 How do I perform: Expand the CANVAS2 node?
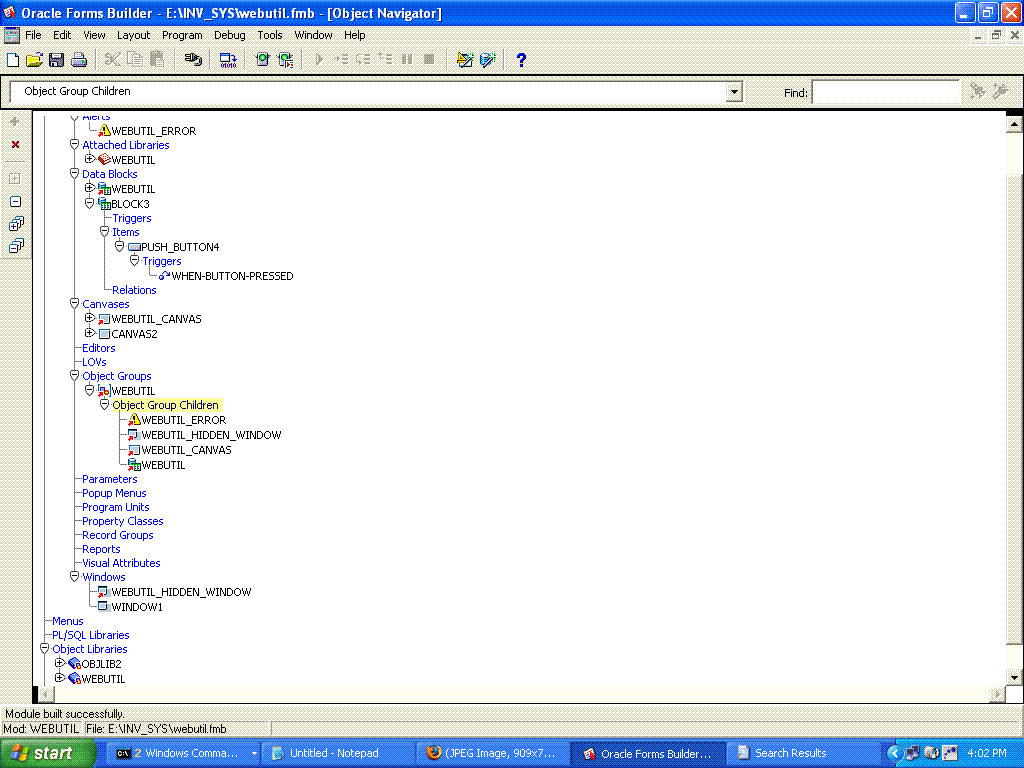(x=89, y=333)
